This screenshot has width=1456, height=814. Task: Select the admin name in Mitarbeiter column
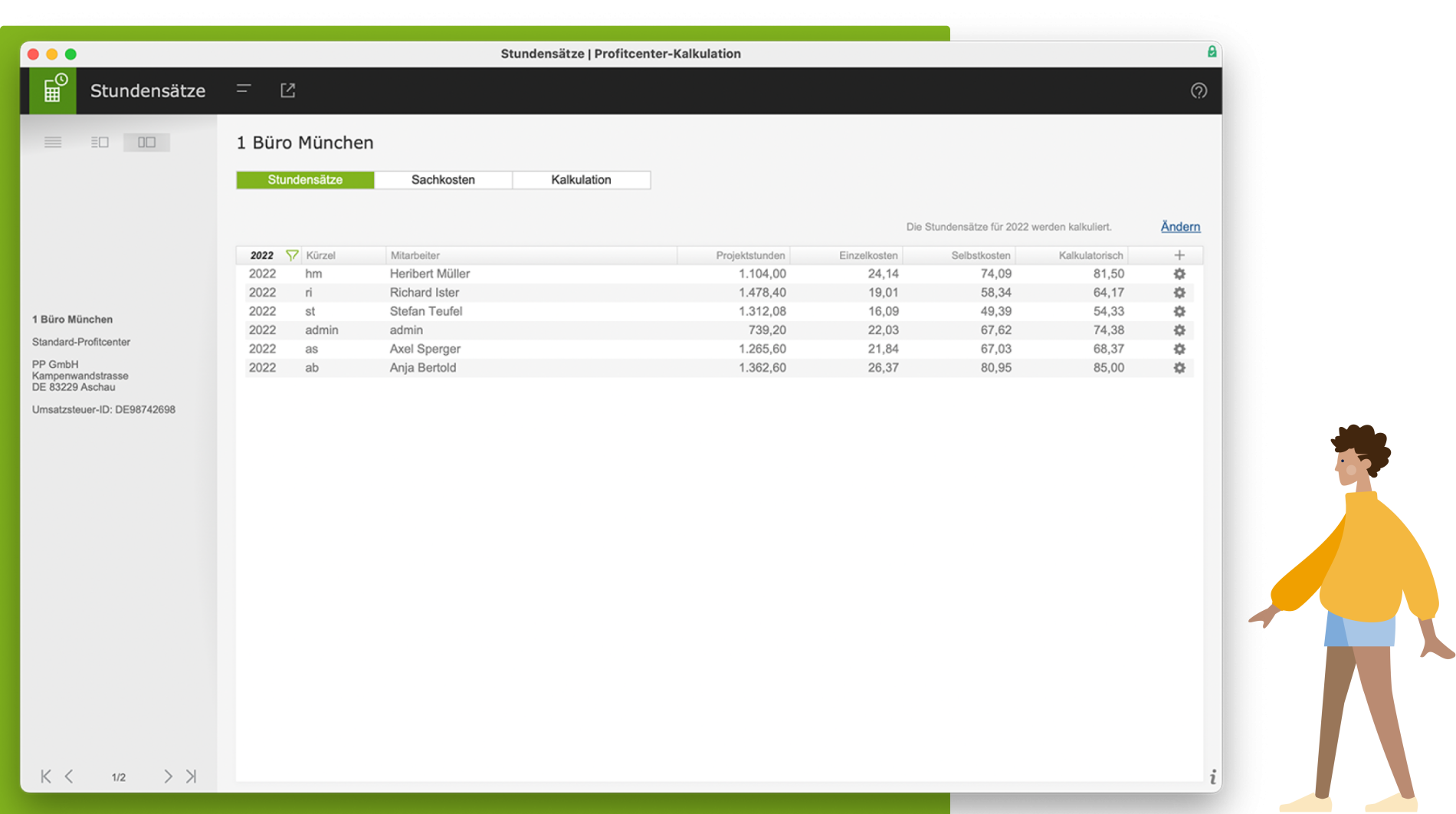(406, 330)
